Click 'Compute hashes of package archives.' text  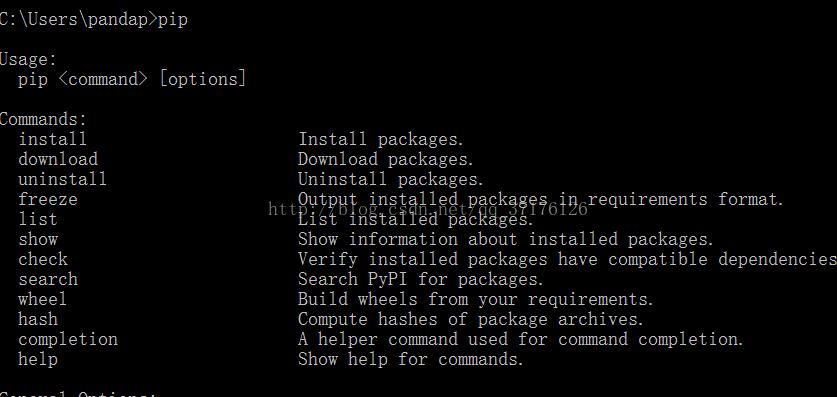[471, 319]
